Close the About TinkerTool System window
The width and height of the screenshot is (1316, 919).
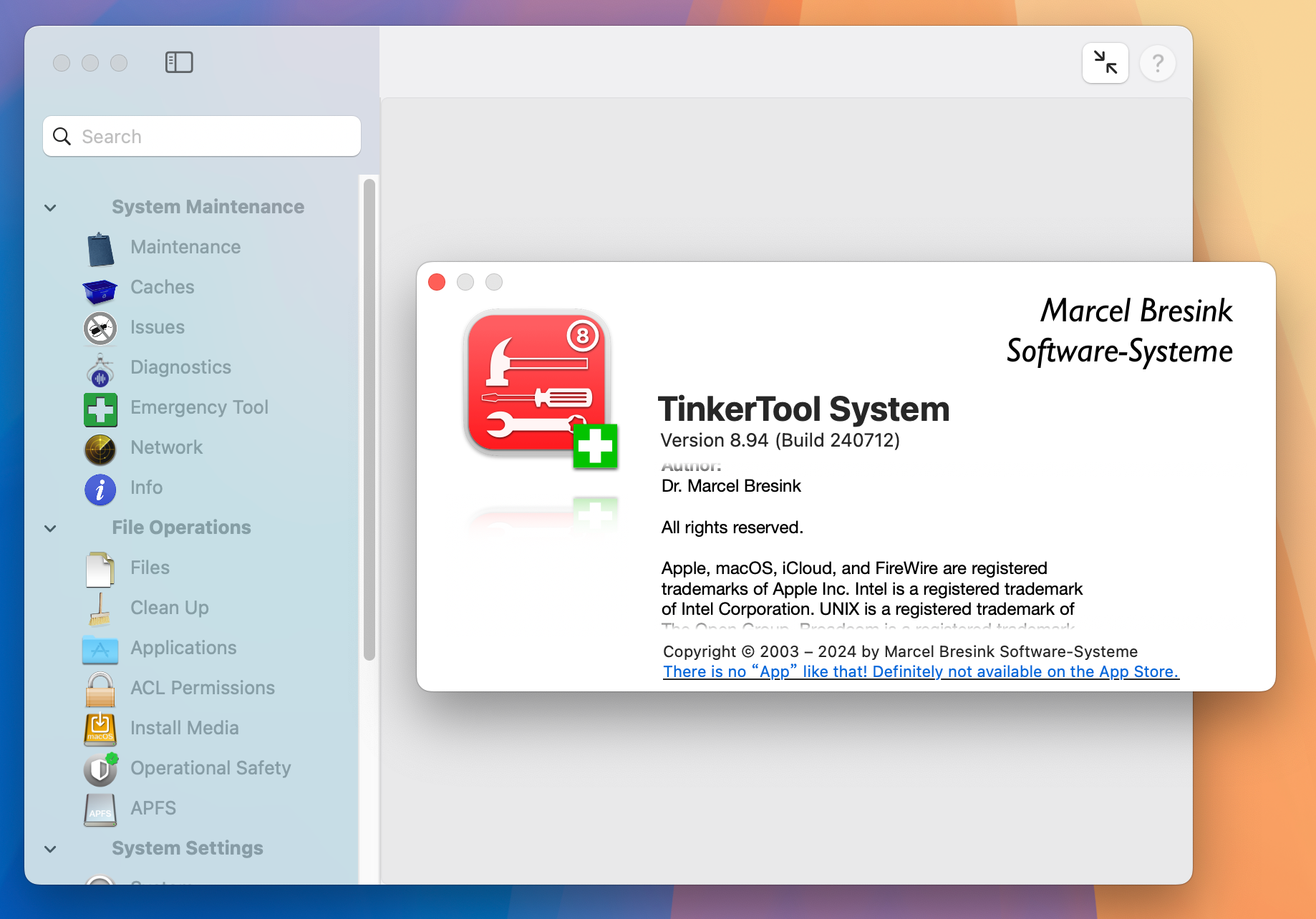tap(437, 282)
